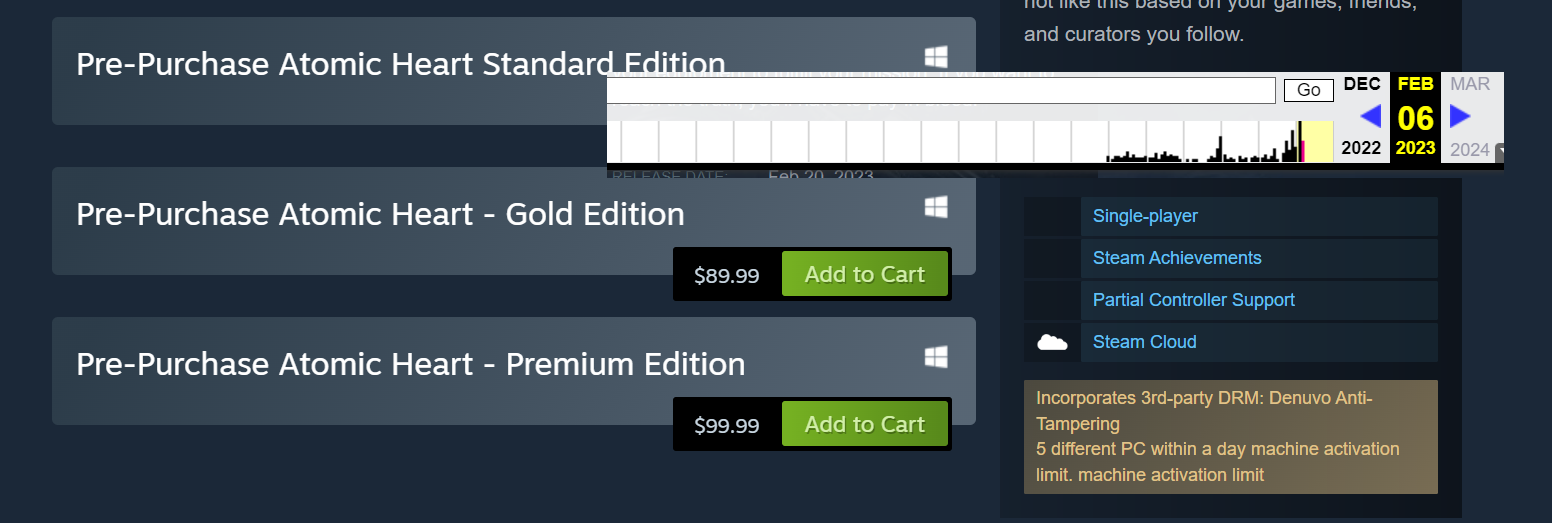Image resolution: width=1552 pixels, height=523 pixels.
Task: Add Premium Edition to cart
Action: pyautogui.click(x=864, y=424)
